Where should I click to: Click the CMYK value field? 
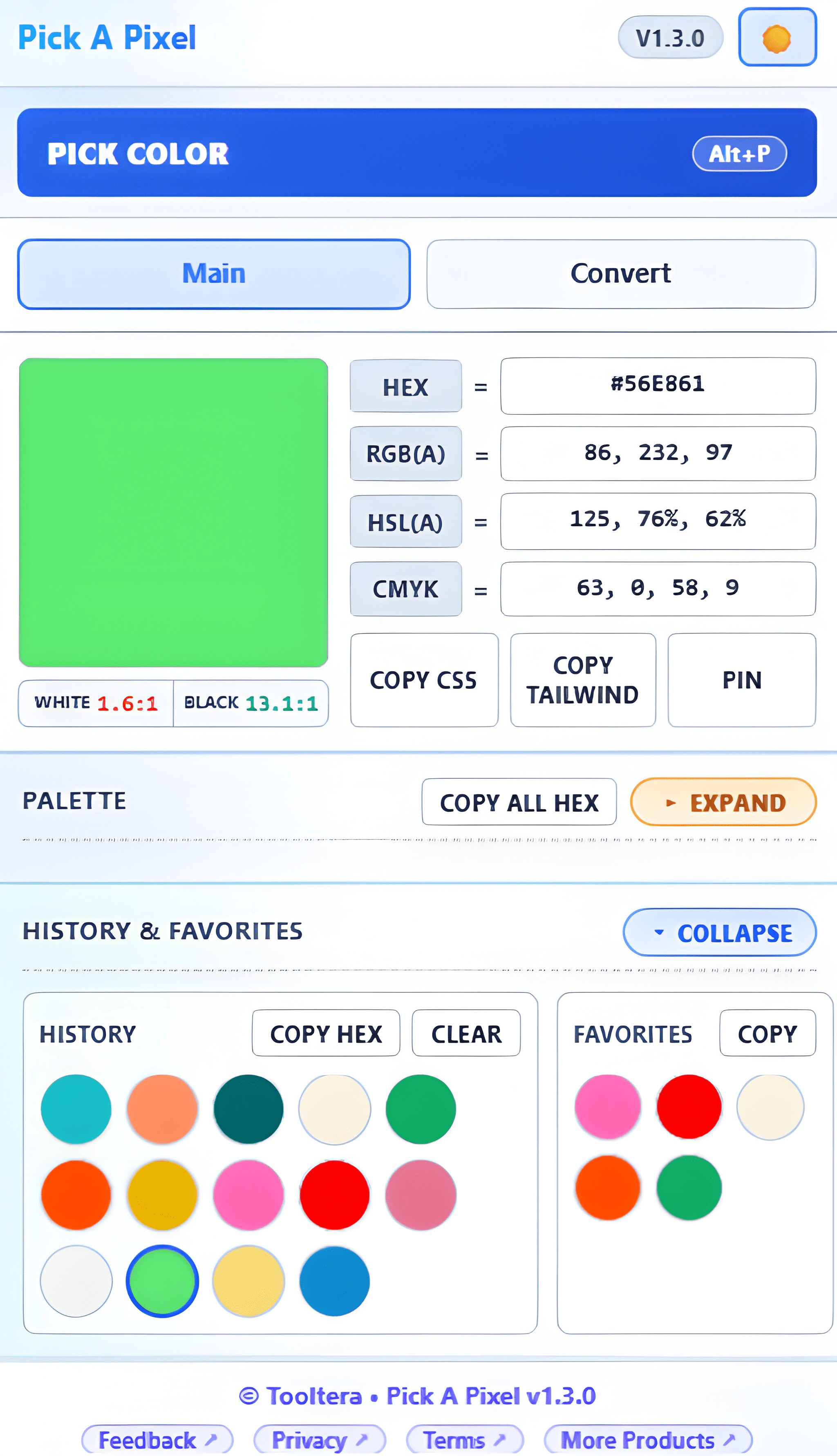658,589
